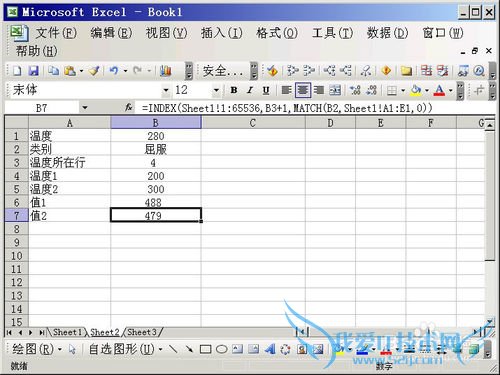Click the Format Painter brush icon
500x375 pixels.
click(95, 71)
